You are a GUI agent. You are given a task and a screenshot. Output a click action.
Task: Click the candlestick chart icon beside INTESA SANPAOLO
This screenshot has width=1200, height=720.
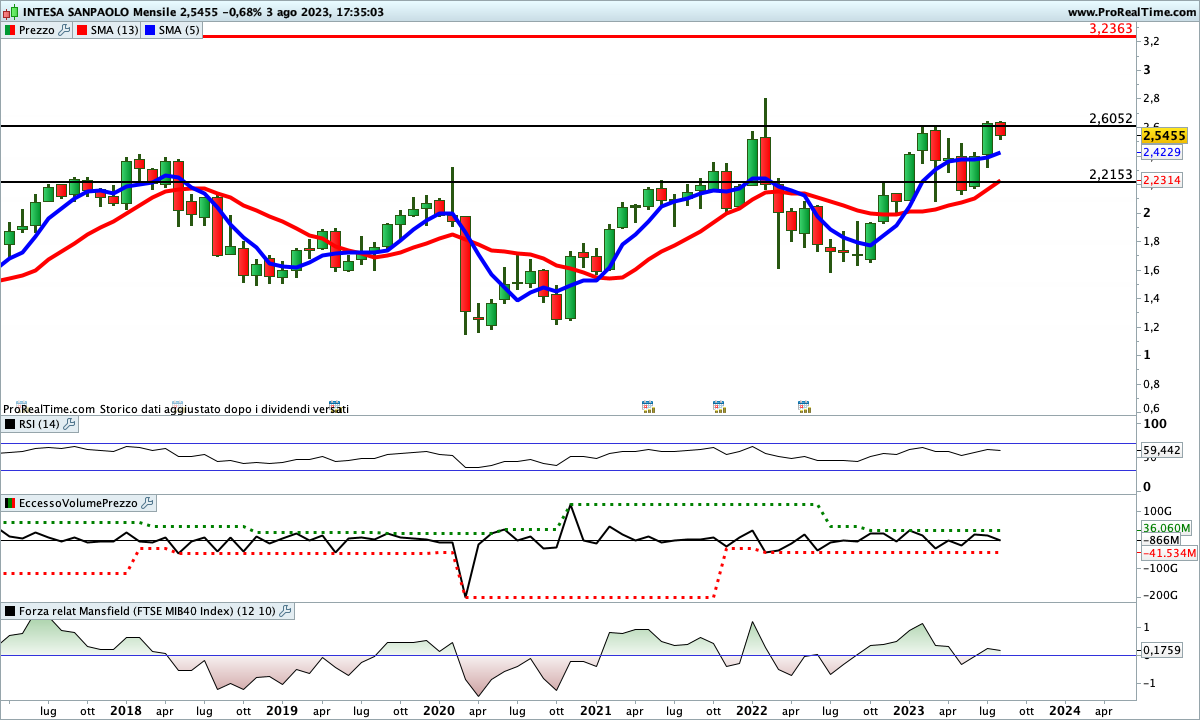pyautogui.click(x=9, y=11)
